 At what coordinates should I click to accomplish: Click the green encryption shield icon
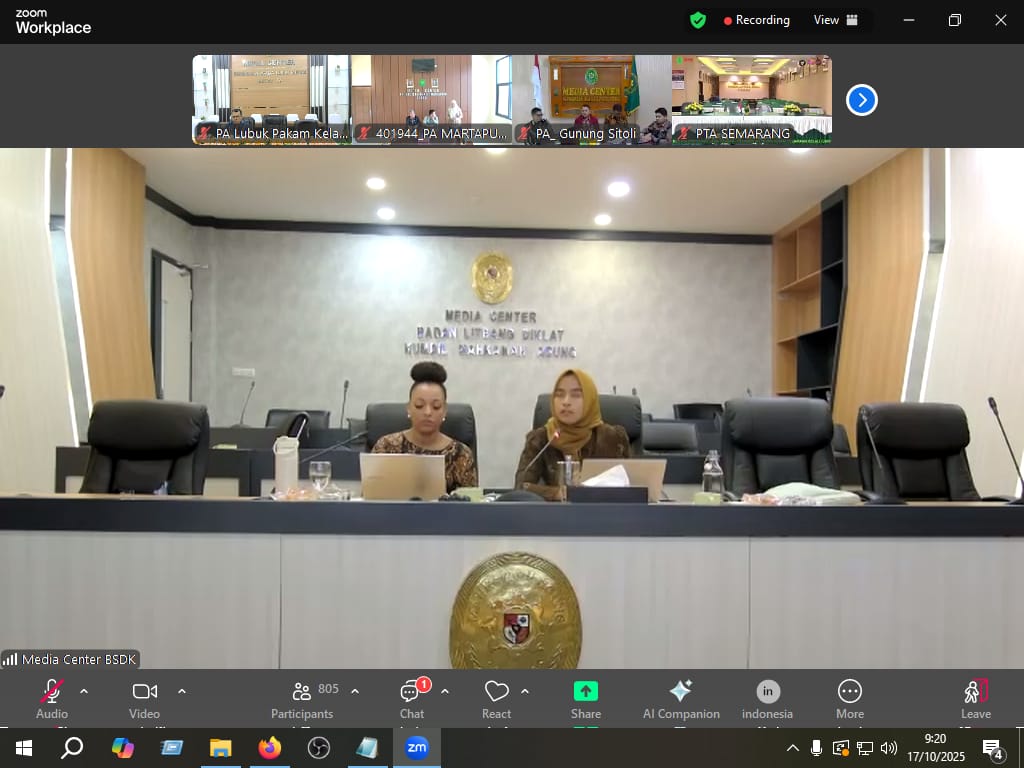[x=698, y=20]
